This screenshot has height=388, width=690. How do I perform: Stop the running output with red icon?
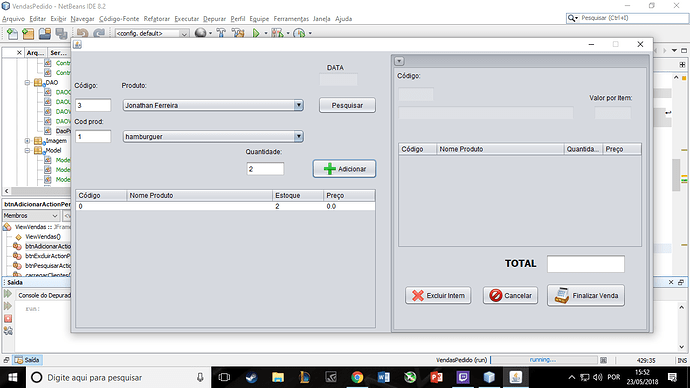(x=8, y=318)
